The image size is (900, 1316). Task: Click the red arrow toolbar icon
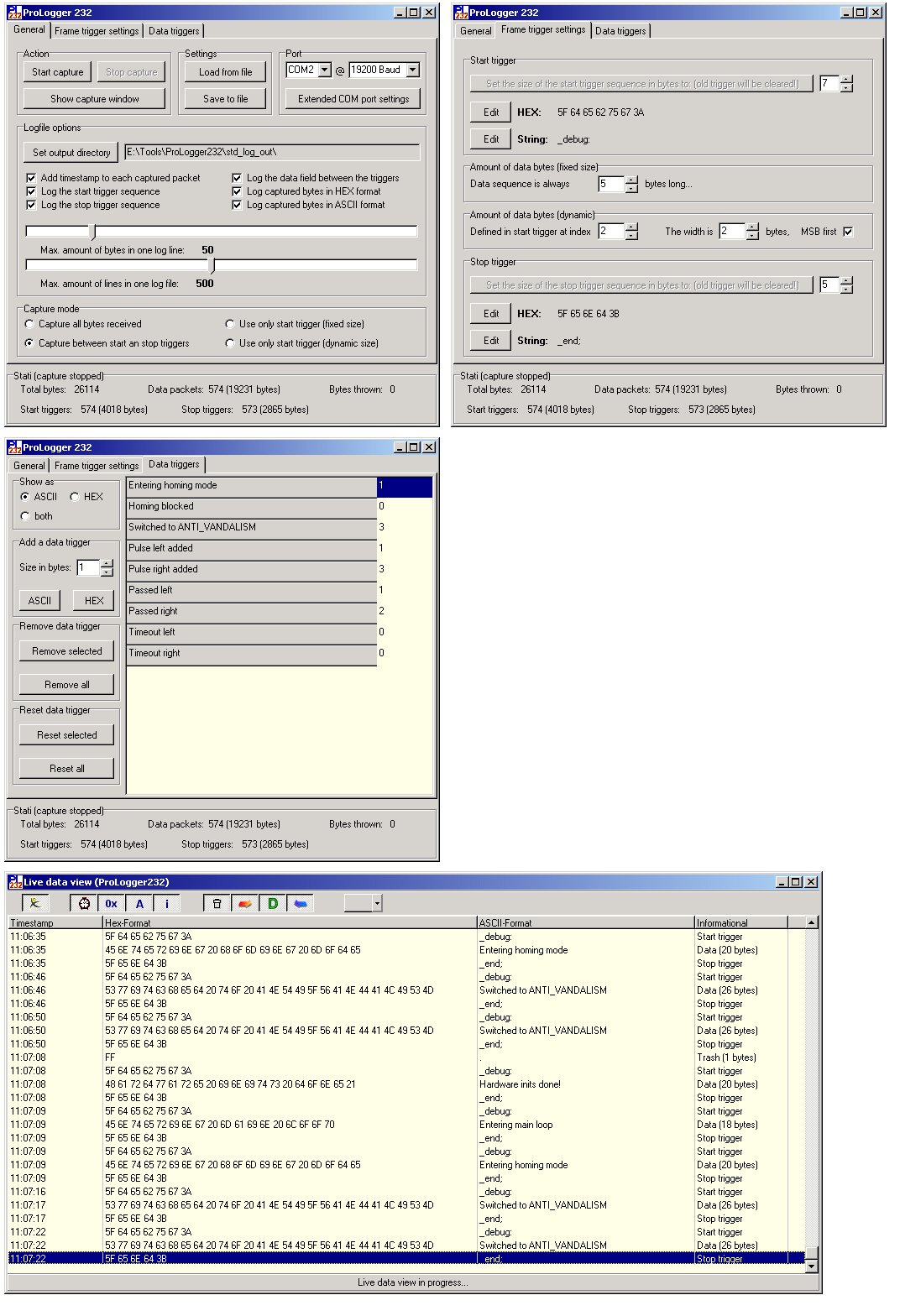(245, 903)
